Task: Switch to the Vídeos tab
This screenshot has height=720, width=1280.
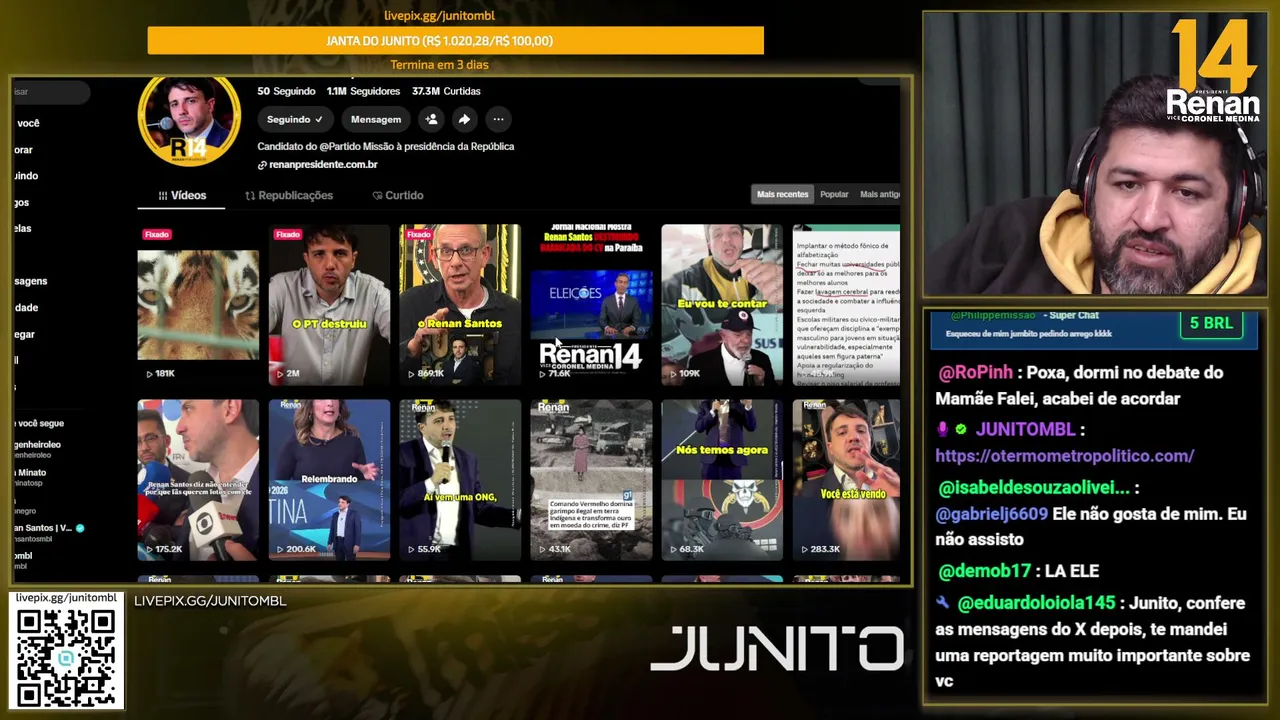Action: tap(182, 195)
